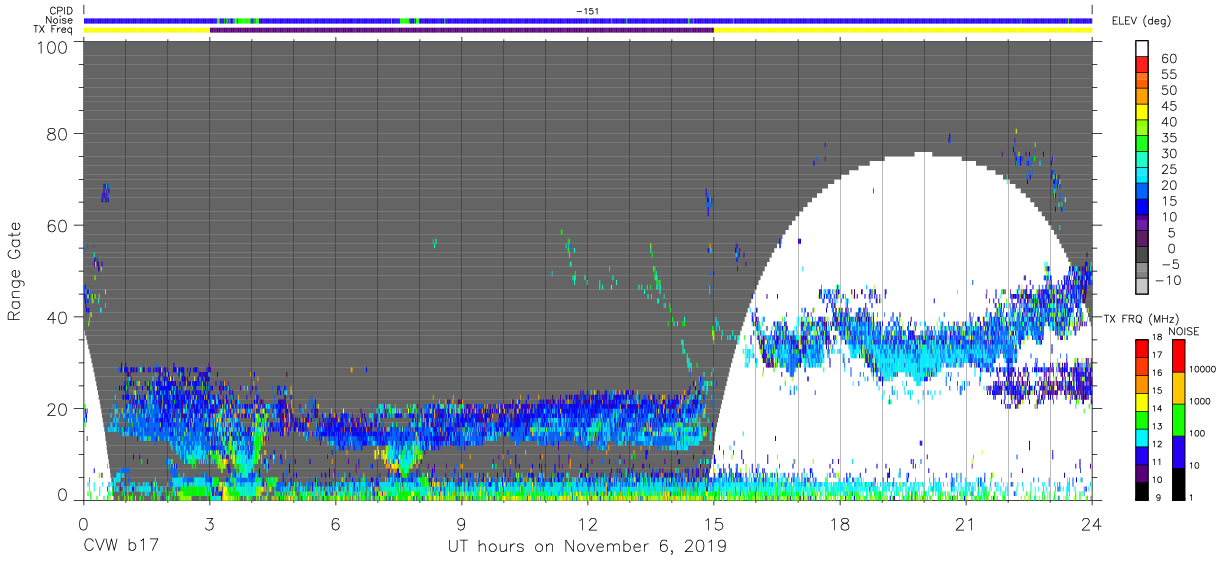Click the '45' label on ELEV scale
Image resolution: width=1228 pixels, height=567 pixels.
click(1168, 106)
